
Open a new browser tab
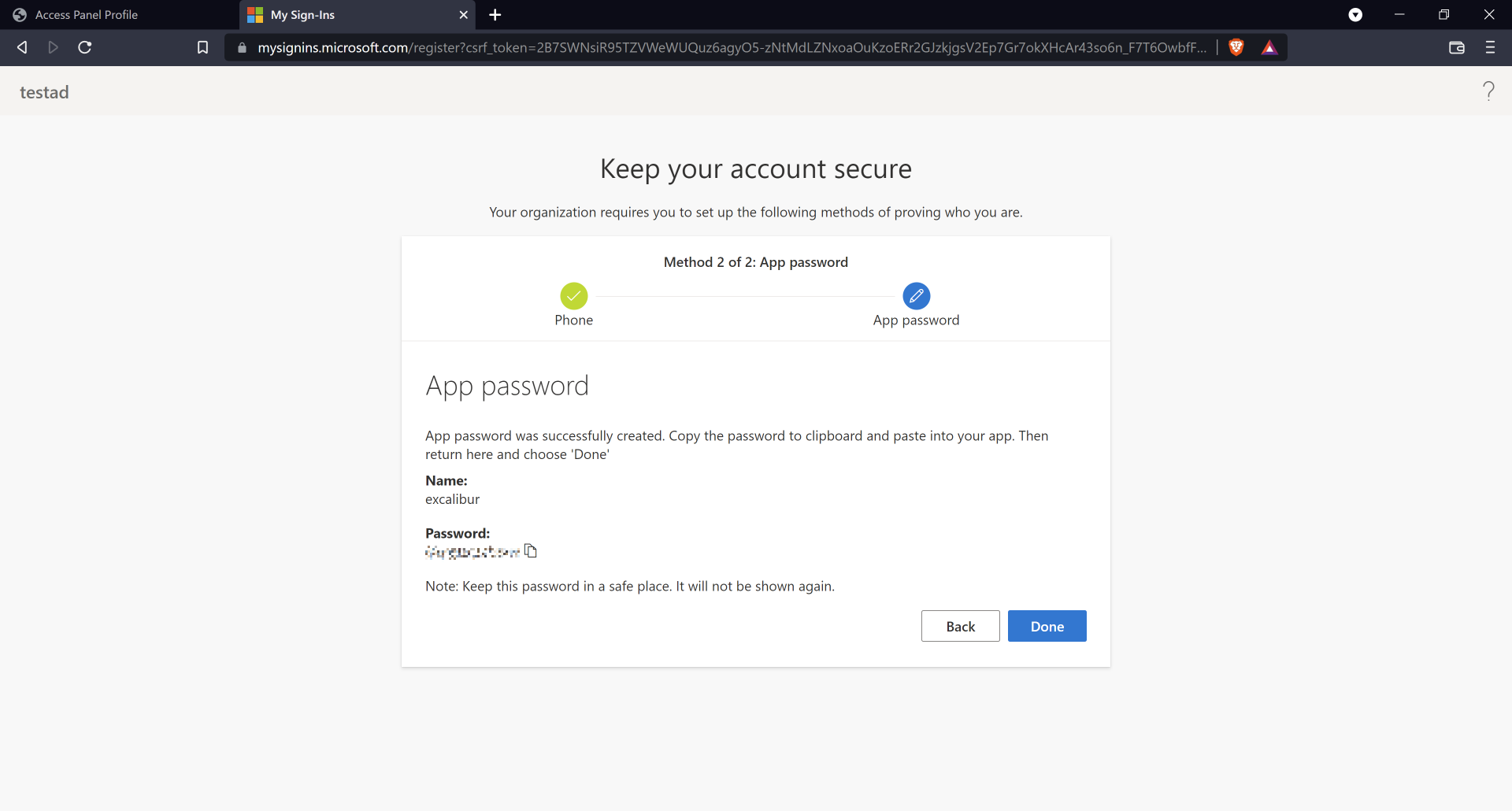pos(495,15)
